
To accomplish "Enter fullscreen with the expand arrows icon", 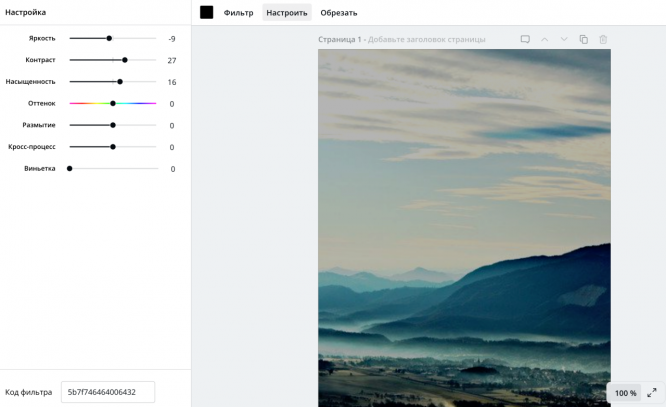I will [x=652, y=393].
